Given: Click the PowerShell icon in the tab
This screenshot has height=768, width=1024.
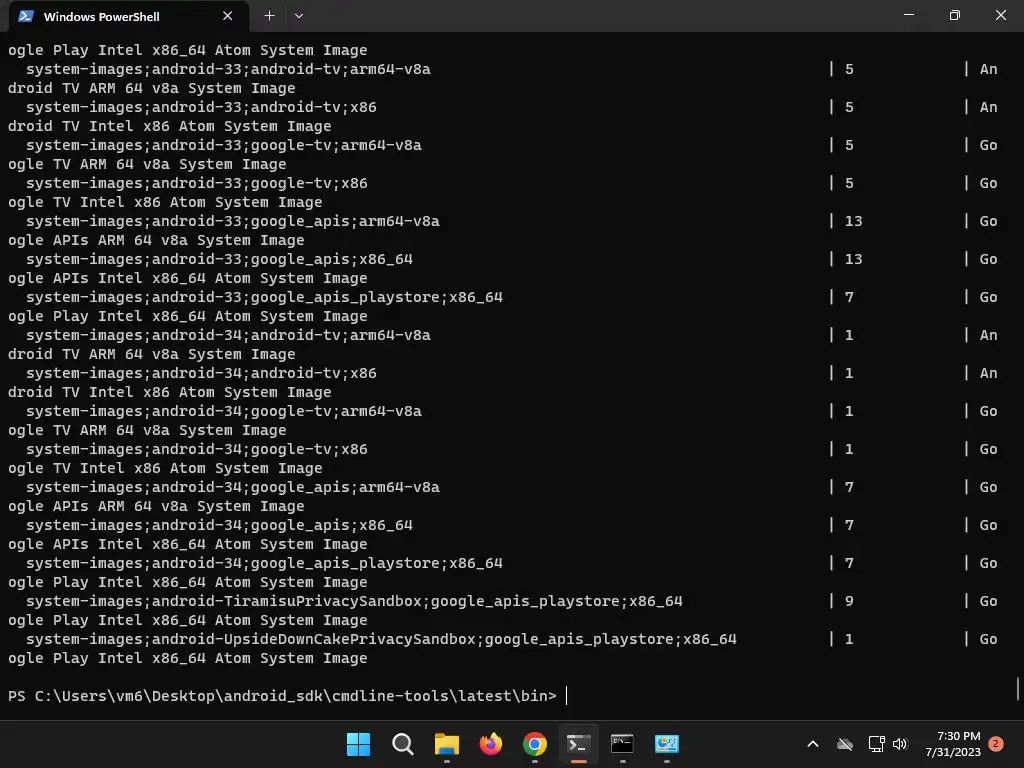Looking at the screenshot, I should tap(25, 16).
